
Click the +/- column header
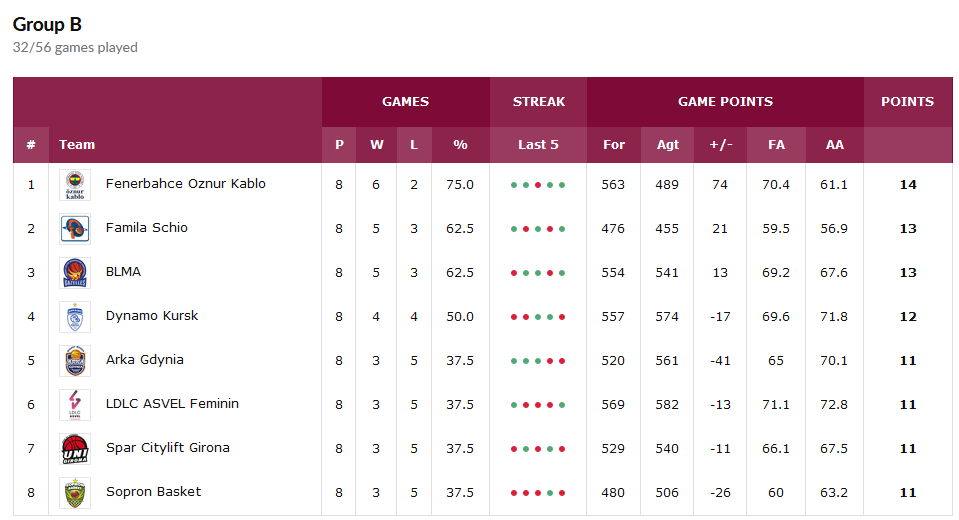[721, 145]
